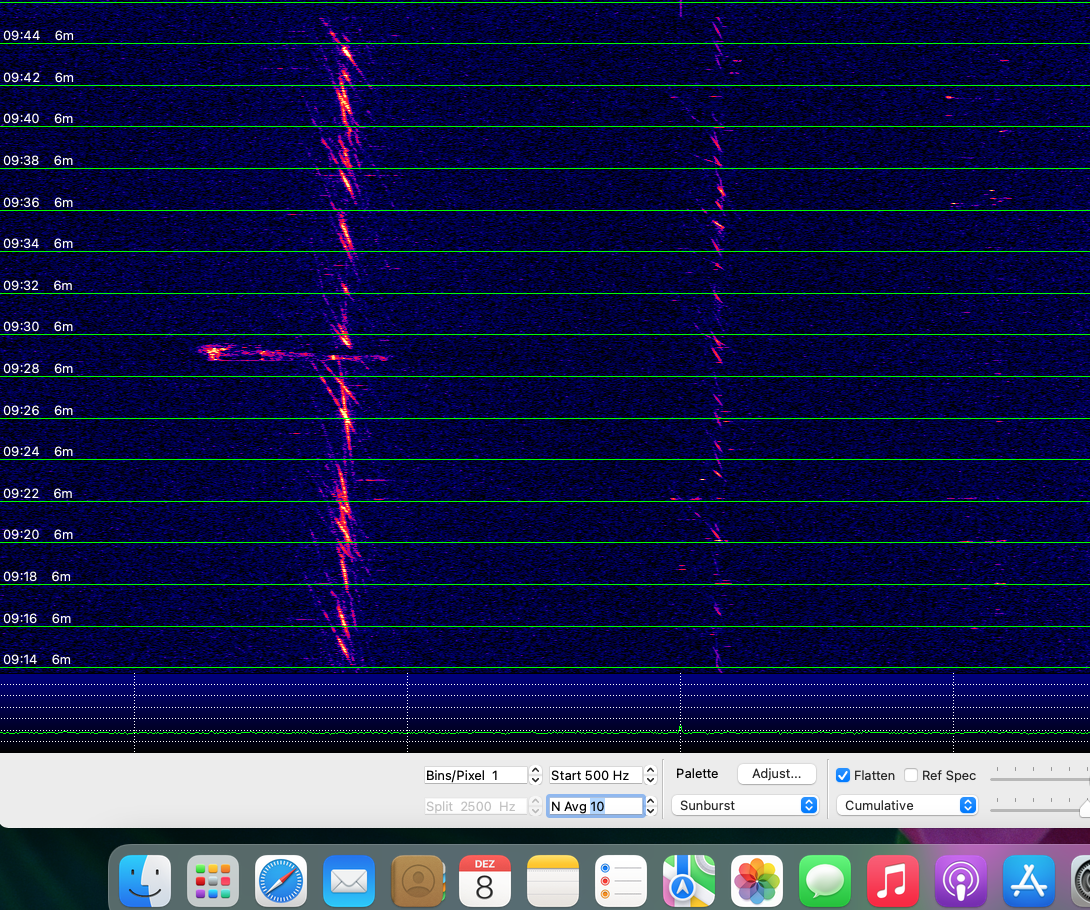The width and height of the screenshot is (1090, 910).
Task: Launch the Music app
Action: tap(893, 881)
